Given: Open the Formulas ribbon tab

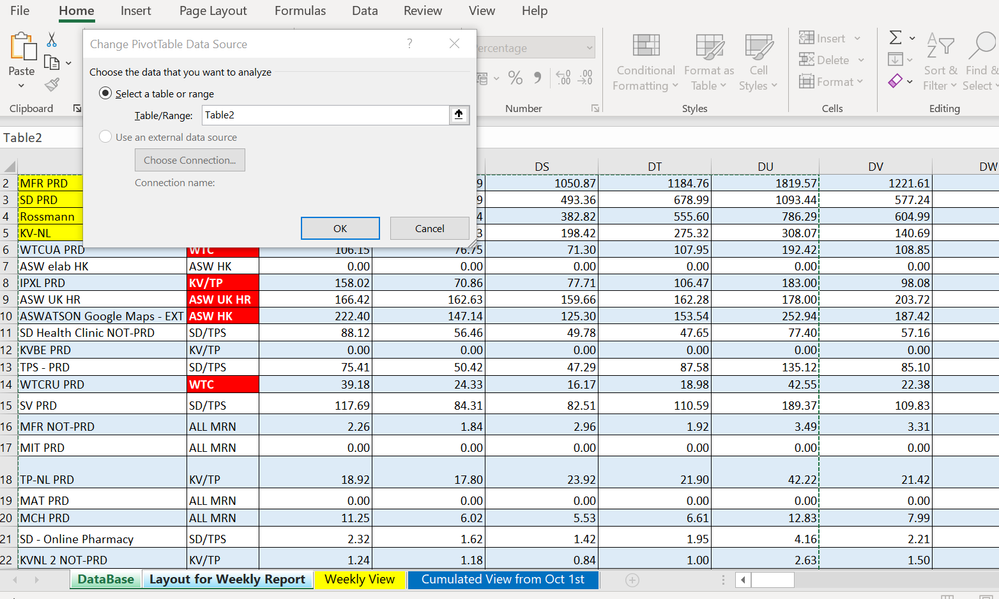Looking at the screenshot, I should (x=300, y=11).
